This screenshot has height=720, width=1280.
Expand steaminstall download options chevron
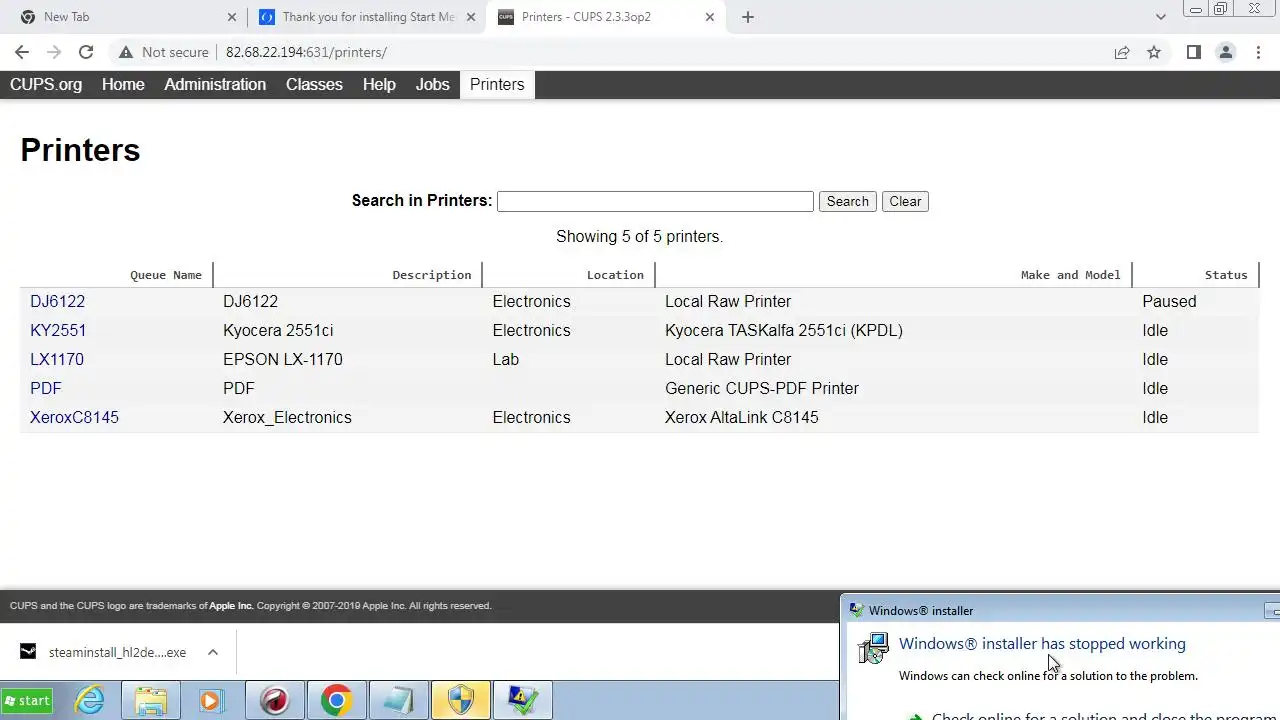point(212,652)
